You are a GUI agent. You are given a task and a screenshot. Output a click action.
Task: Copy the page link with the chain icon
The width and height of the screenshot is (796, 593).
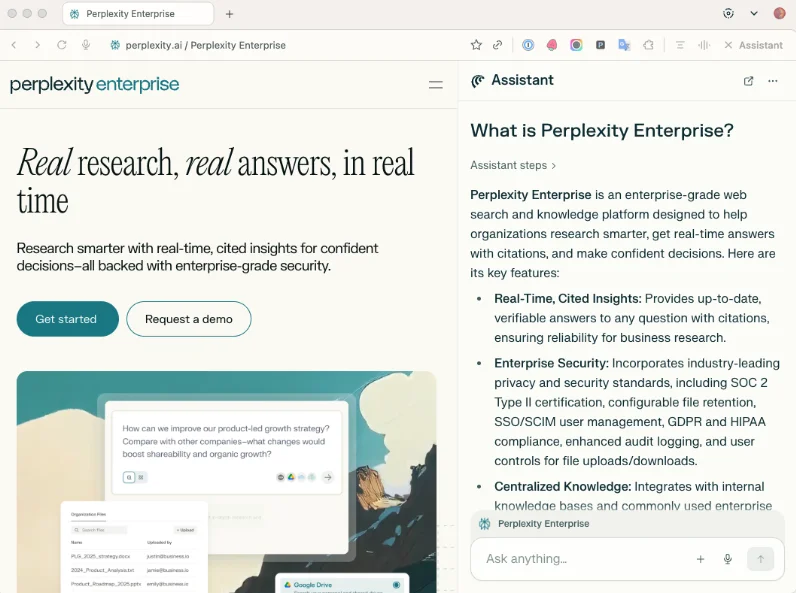(x=498, y=45)
